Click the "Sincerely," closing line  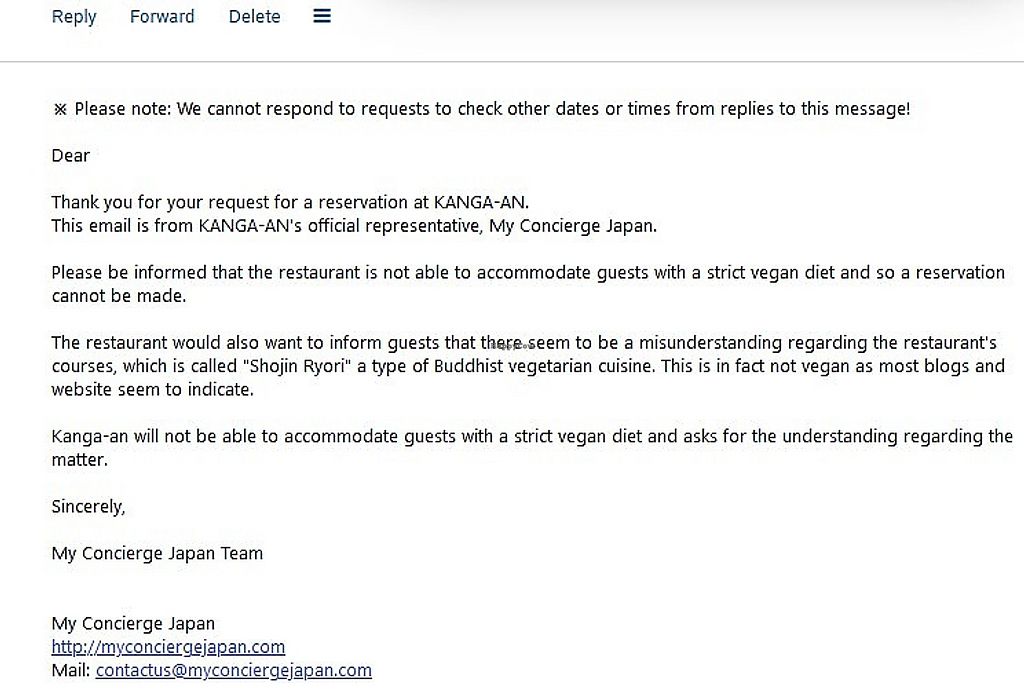88,506
